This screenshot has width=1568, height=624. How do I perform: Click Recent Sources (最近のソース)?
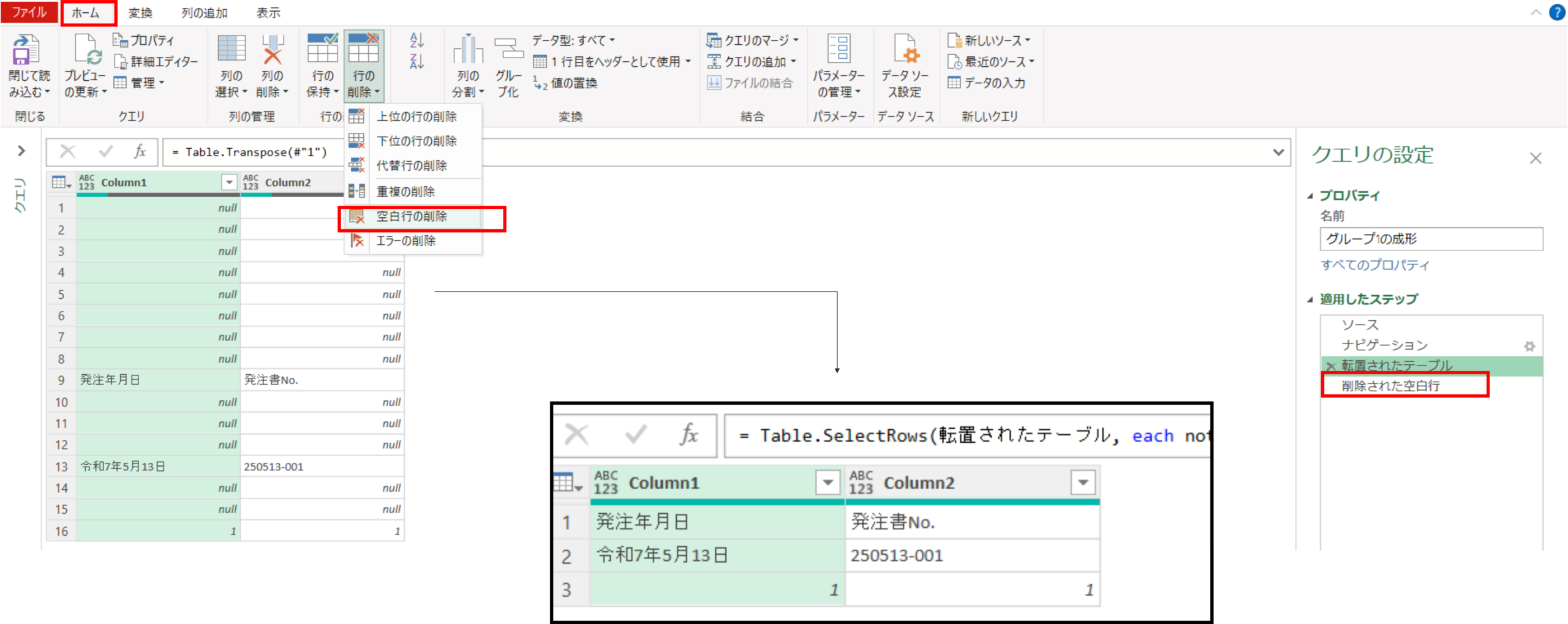990,61
